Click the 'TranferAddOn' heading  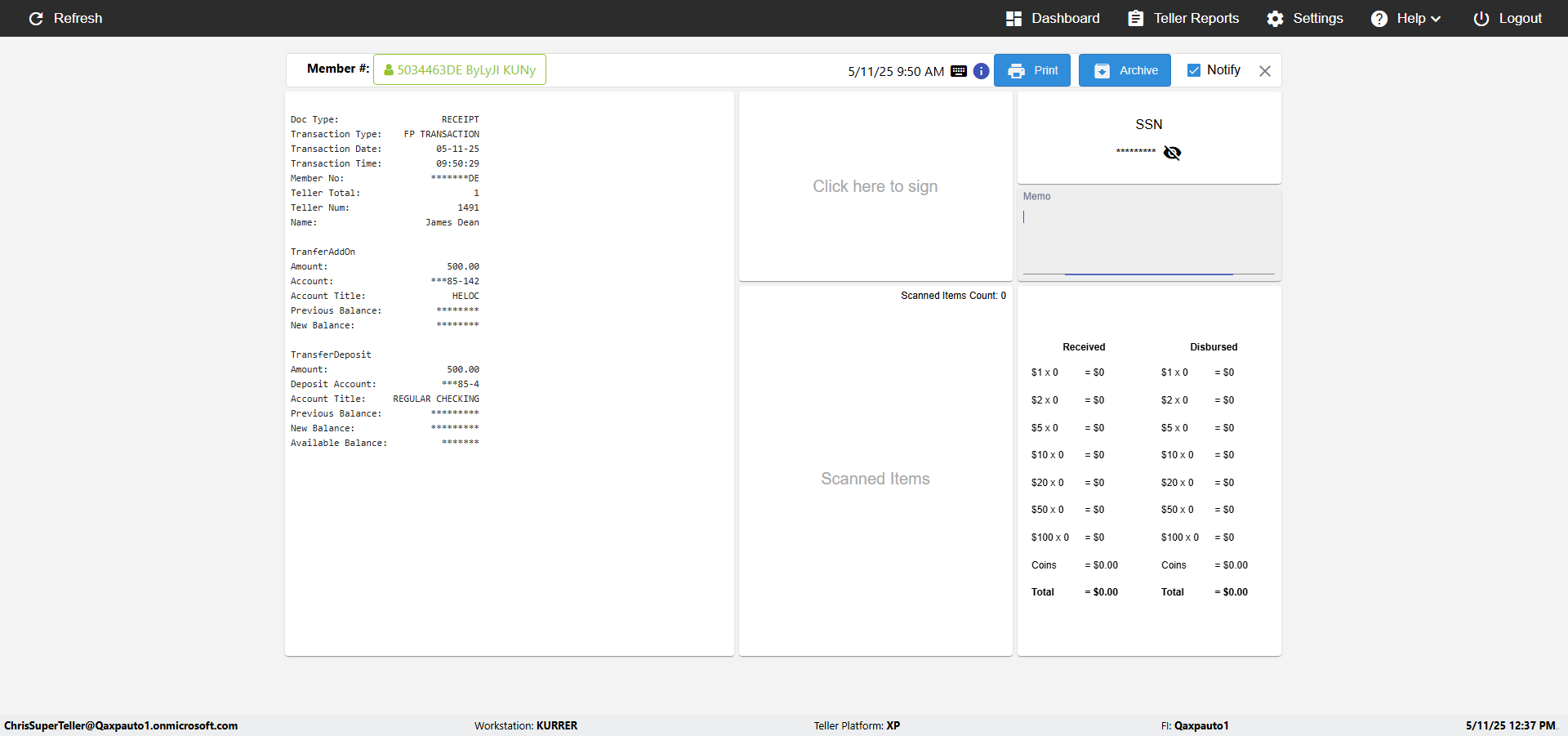tap(323, 252)
